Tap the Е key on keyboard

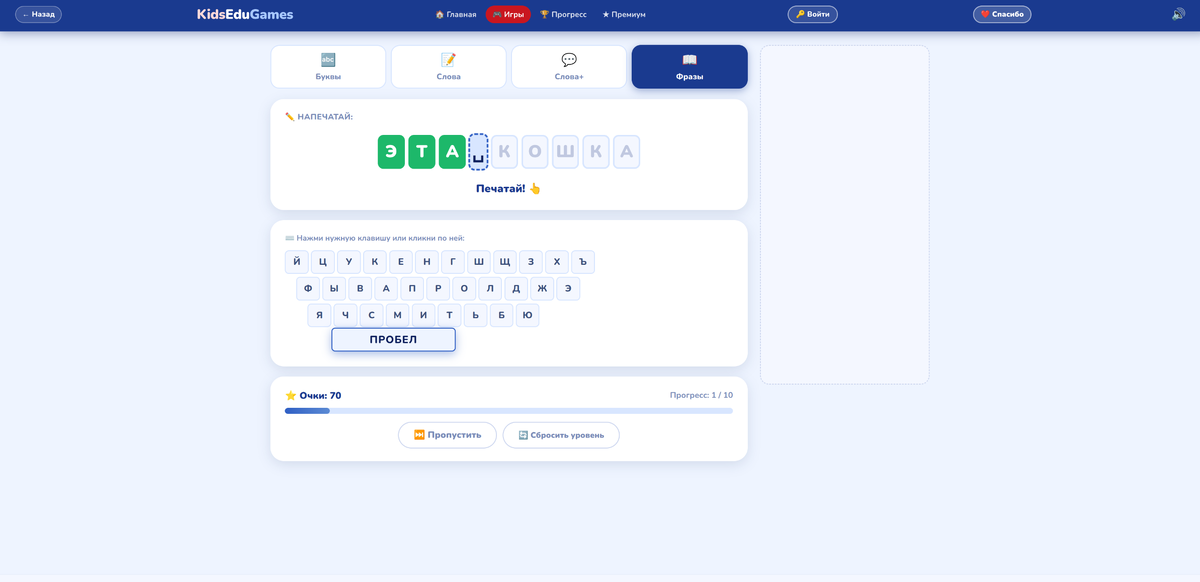coord(401,262)
